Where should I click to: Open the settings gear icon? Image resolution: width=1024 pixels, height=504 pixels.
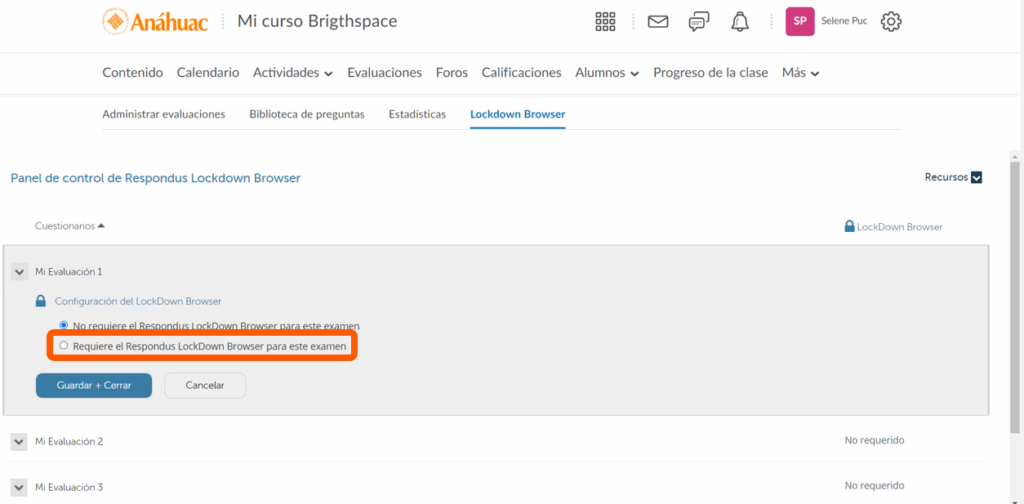click(891, 21)
